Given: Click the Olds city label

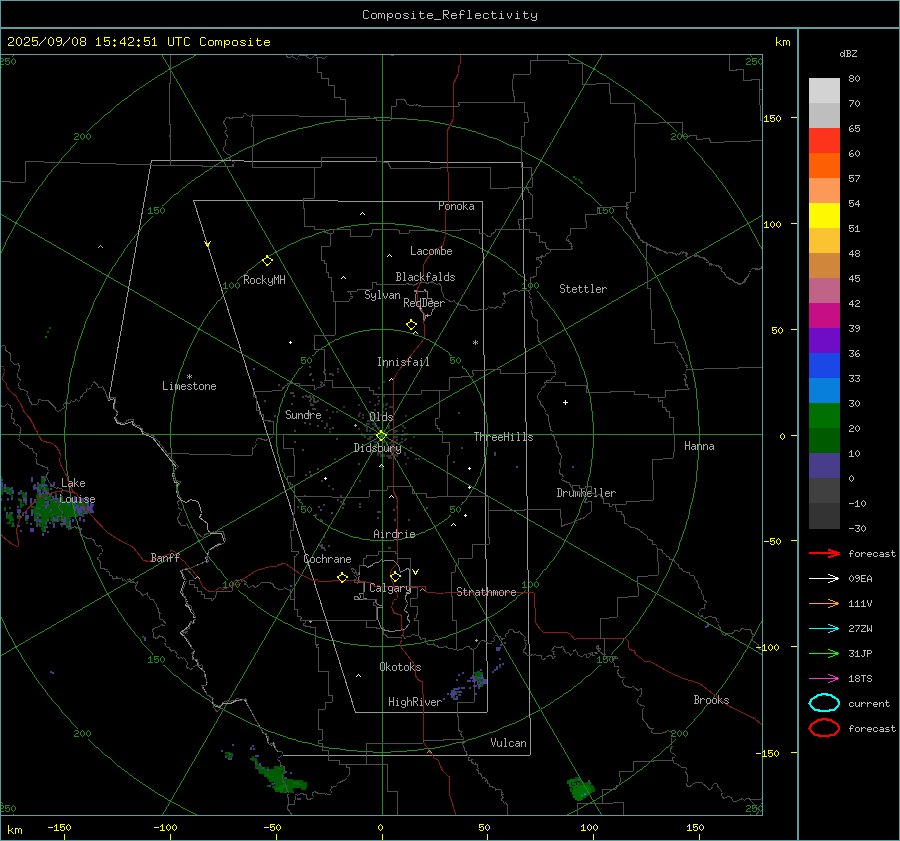Looking at the screenshot, I should (x=381, y=417).
